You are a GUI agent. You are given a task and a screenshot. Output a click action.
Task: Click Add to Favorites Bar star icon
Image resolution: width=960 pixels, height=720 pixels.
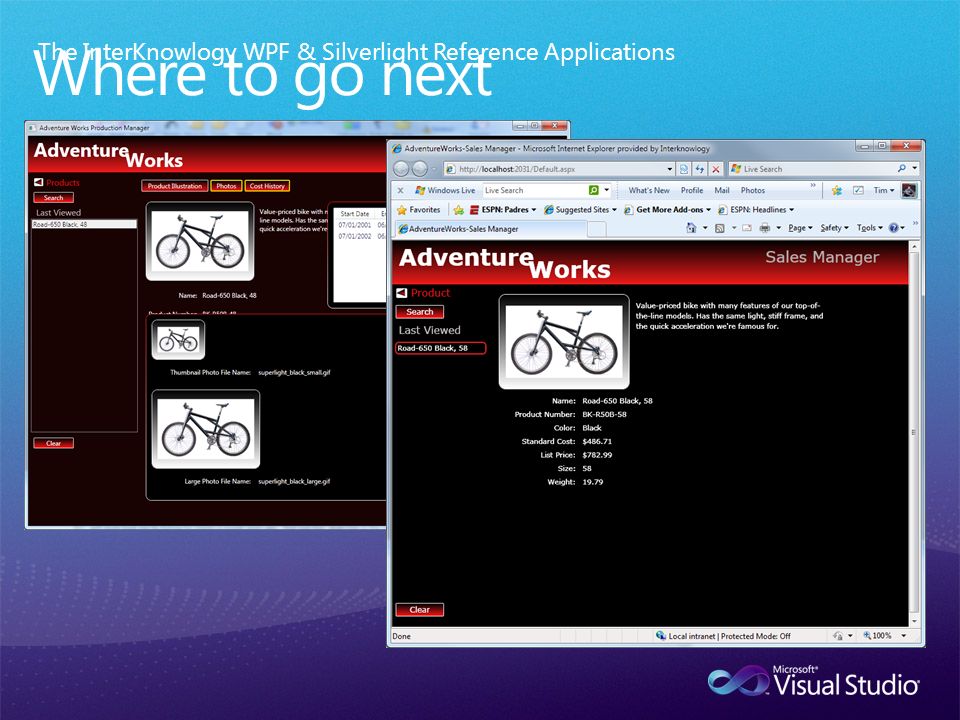[459, 210]
